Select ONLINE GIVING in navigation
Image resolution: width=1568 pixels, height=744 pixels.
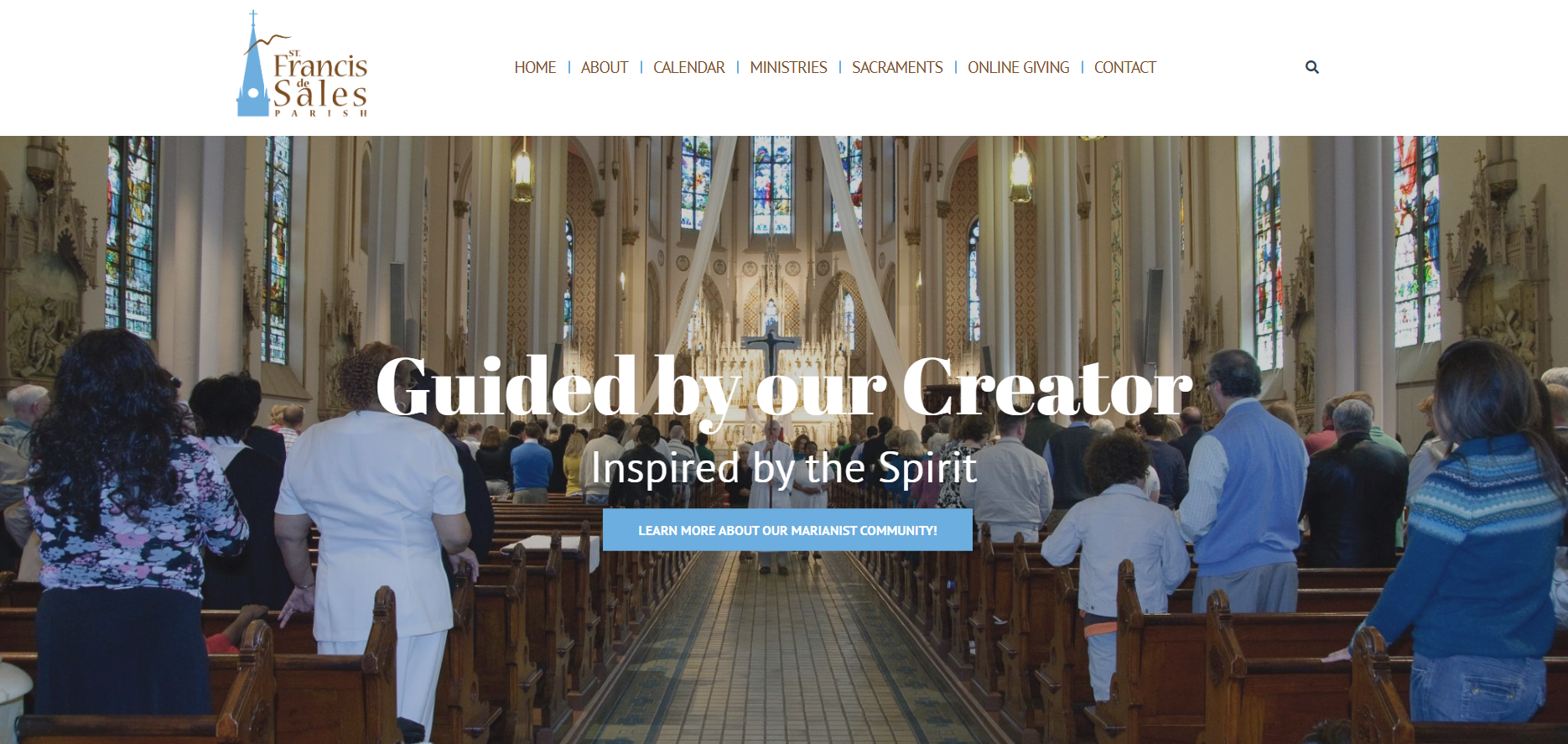click(1019, 67)
